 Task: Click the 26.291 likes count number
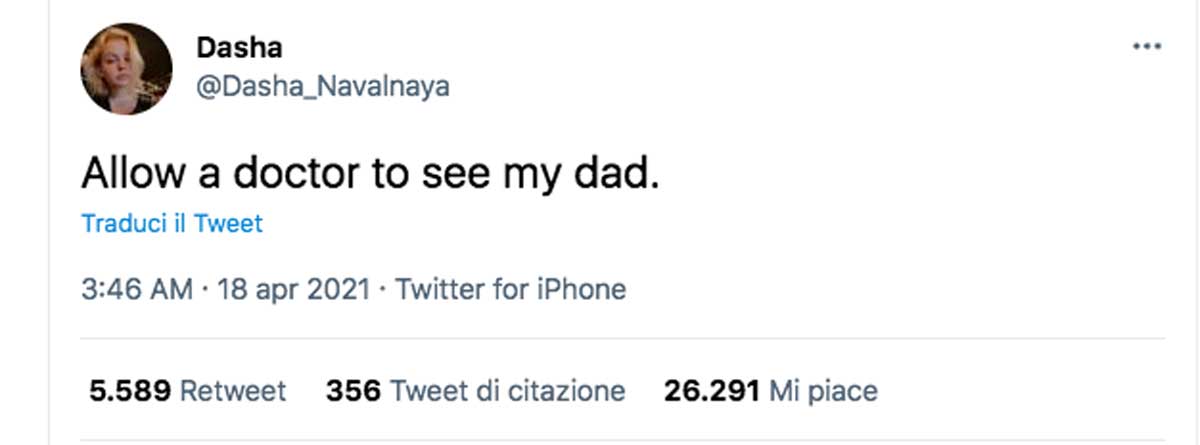(711, 390)
